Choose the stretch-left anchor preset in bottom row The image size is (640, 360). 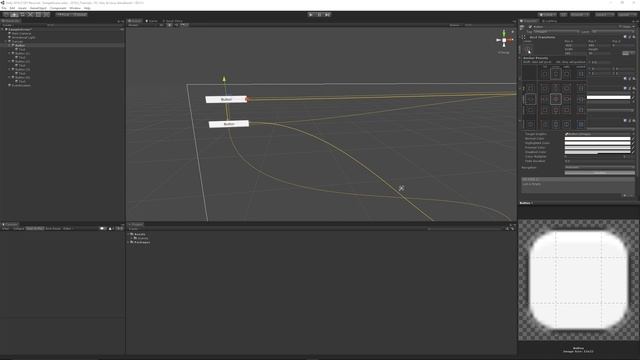coord(545,124)
